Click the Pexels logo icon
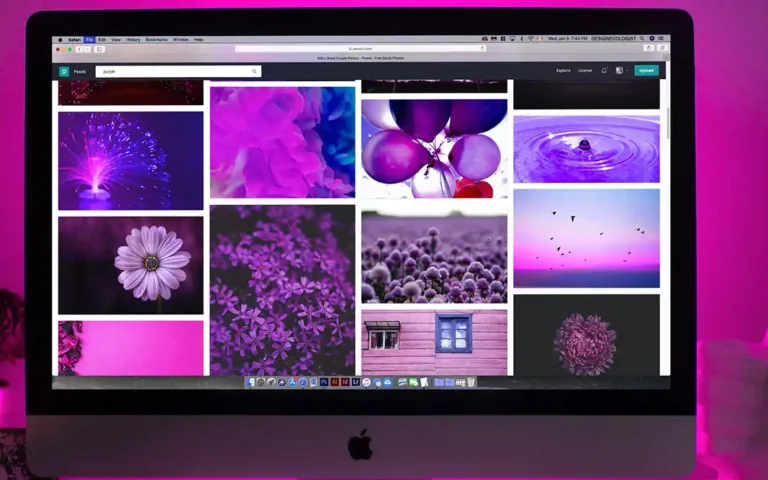Image resolution: width=768 pixels, height=480 pixels. click(64, 71)
